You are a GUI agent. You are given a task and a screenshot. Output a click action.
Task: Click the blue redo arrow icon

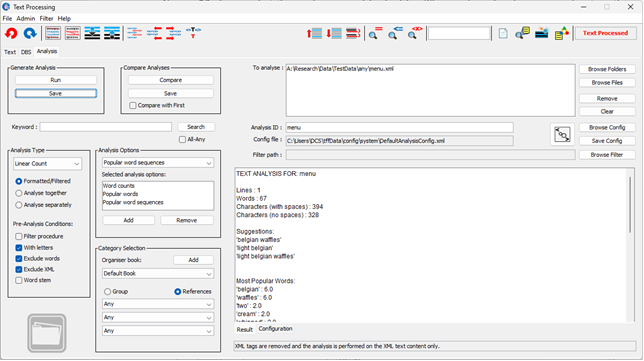click(30, 33)
